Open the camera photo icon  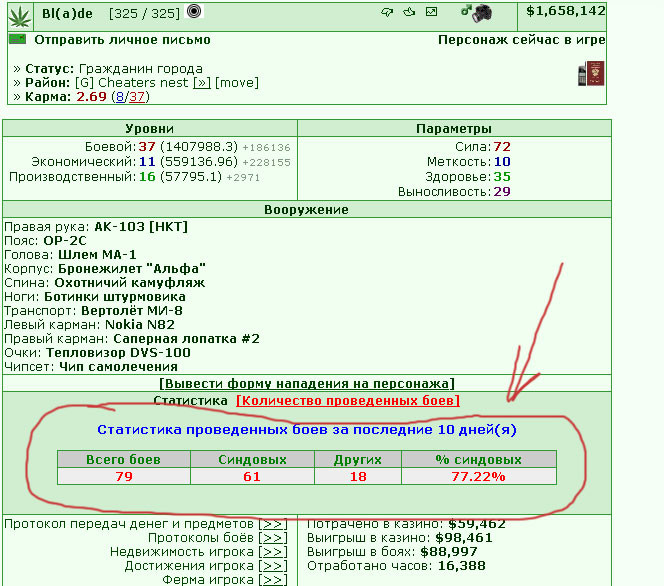tap(482, 13)
